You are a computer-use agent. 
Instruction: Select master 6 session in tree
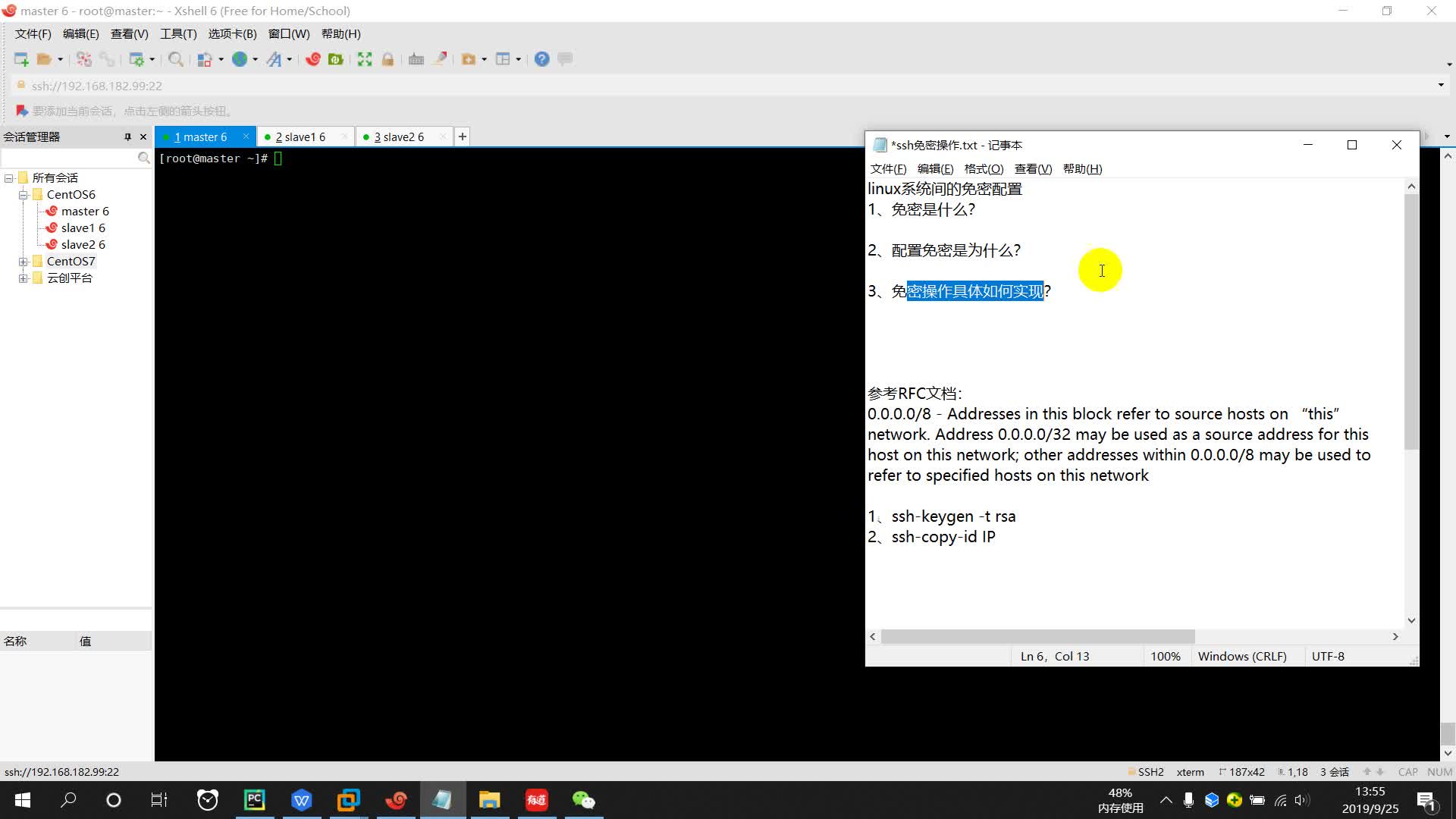(85, 212)
